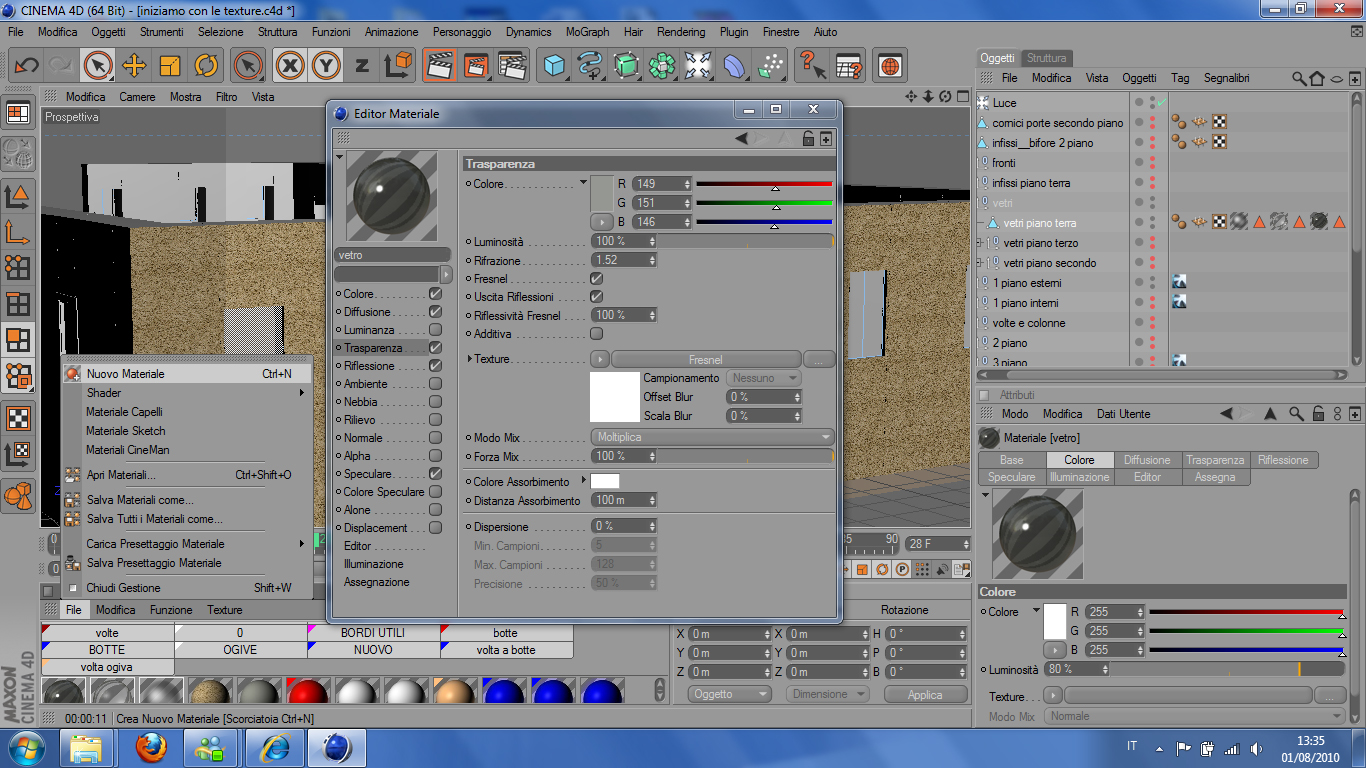Open the spline tools icon
1366x768 pixels.
pos(590,66)
